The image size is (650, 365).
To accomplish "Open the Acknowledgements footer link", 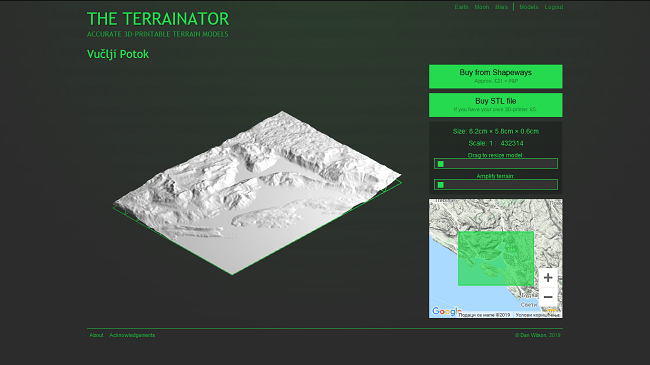I will tap(132, 335).
